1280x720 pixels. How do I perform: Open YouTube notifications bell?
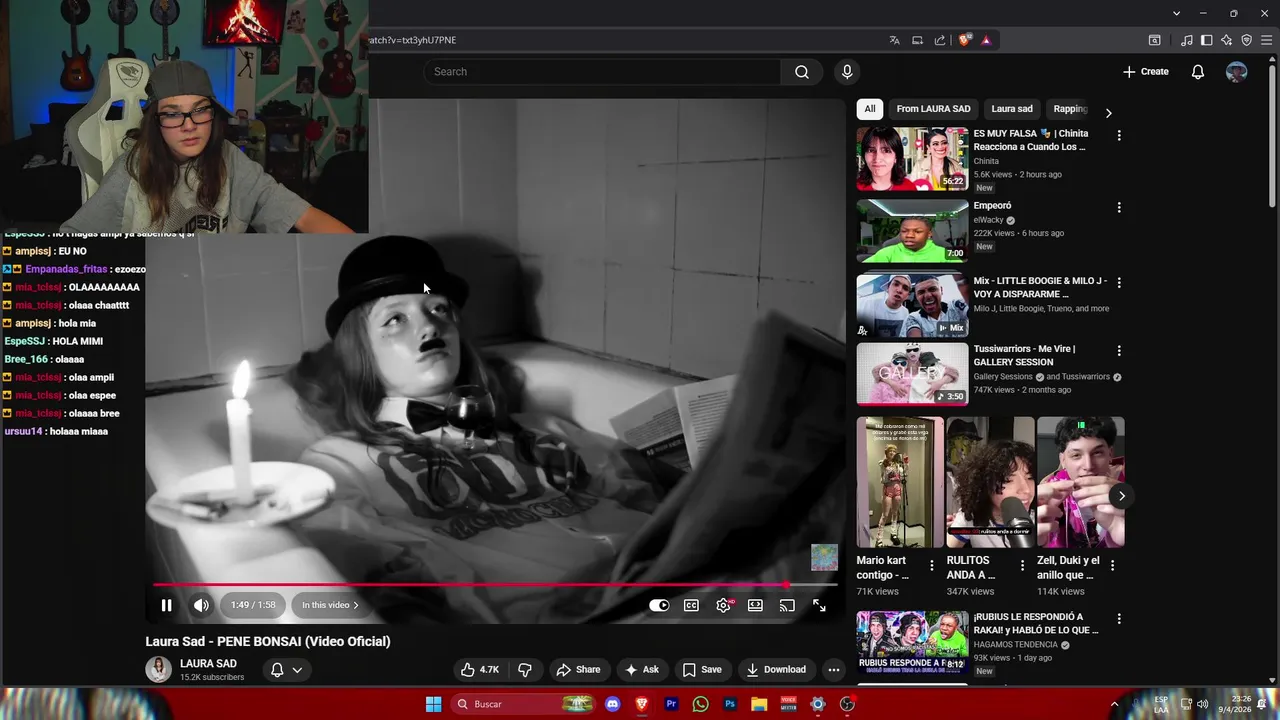pos(1198,72)
